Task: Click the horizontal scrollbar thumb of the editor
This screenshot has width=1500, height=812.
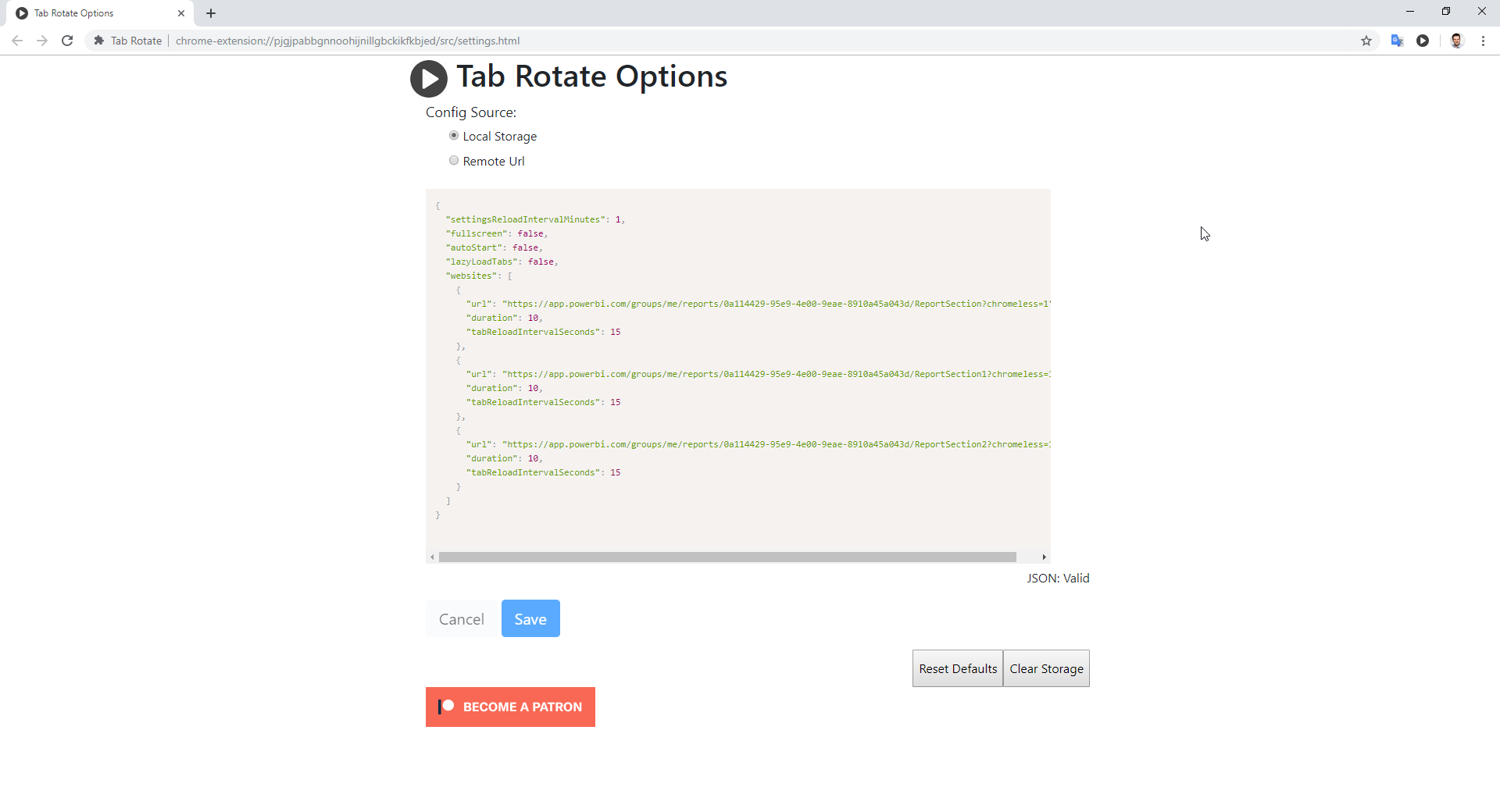Action: tap(727, 557)
